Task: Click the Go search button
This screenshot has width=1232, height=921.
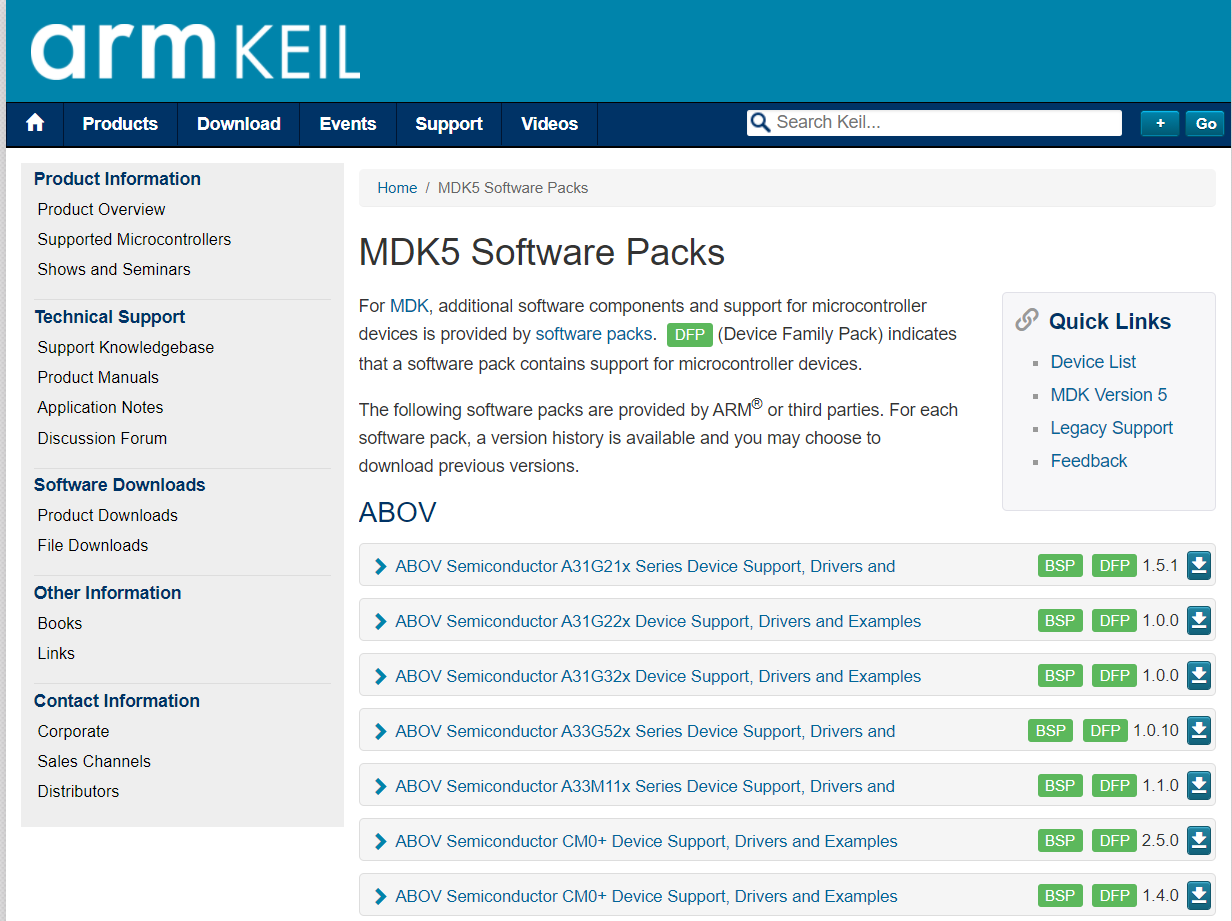Action: coord(1206,124)
